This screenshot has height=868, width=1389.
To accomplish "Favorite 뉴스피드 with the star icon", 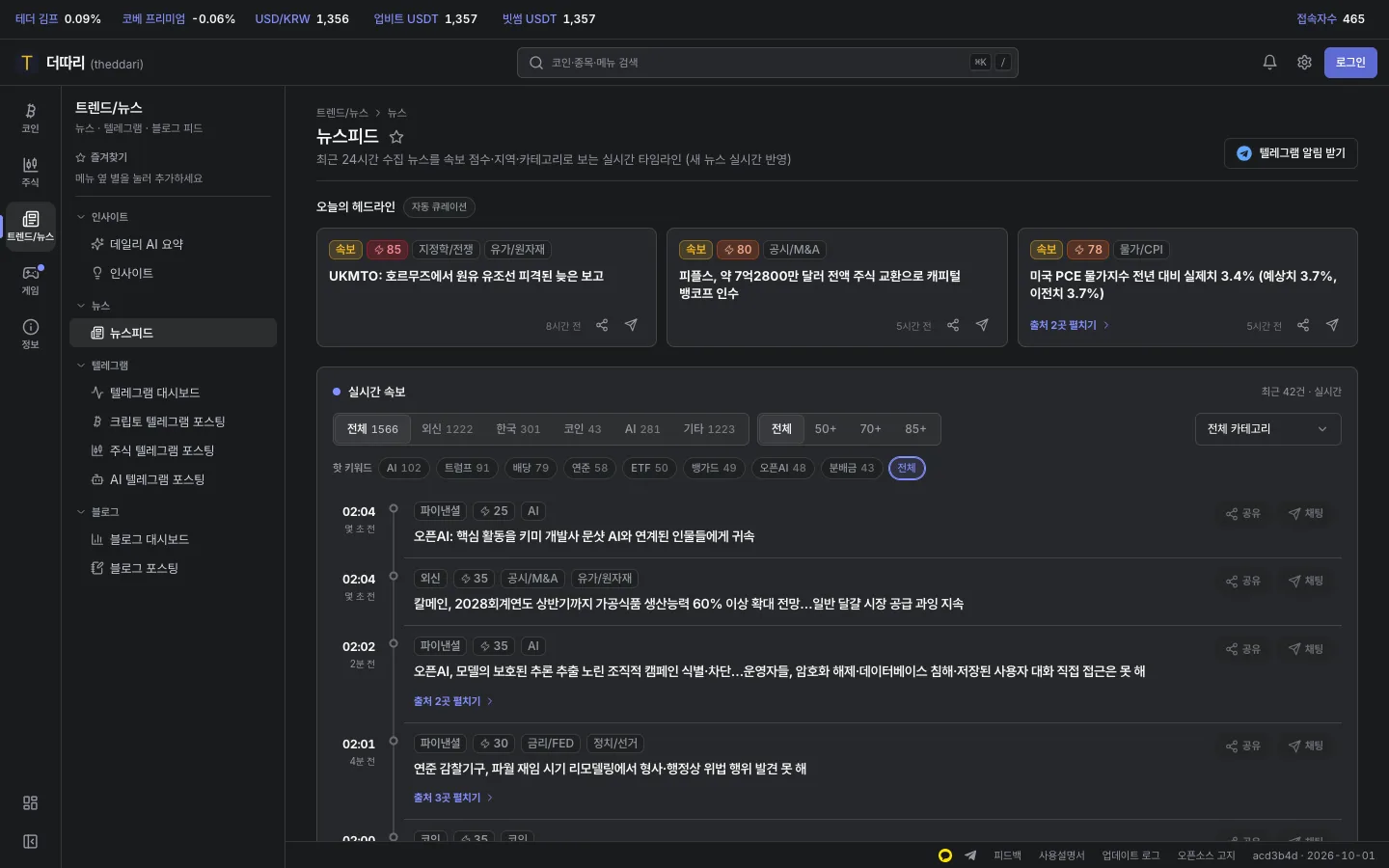I will click(395, 137).
